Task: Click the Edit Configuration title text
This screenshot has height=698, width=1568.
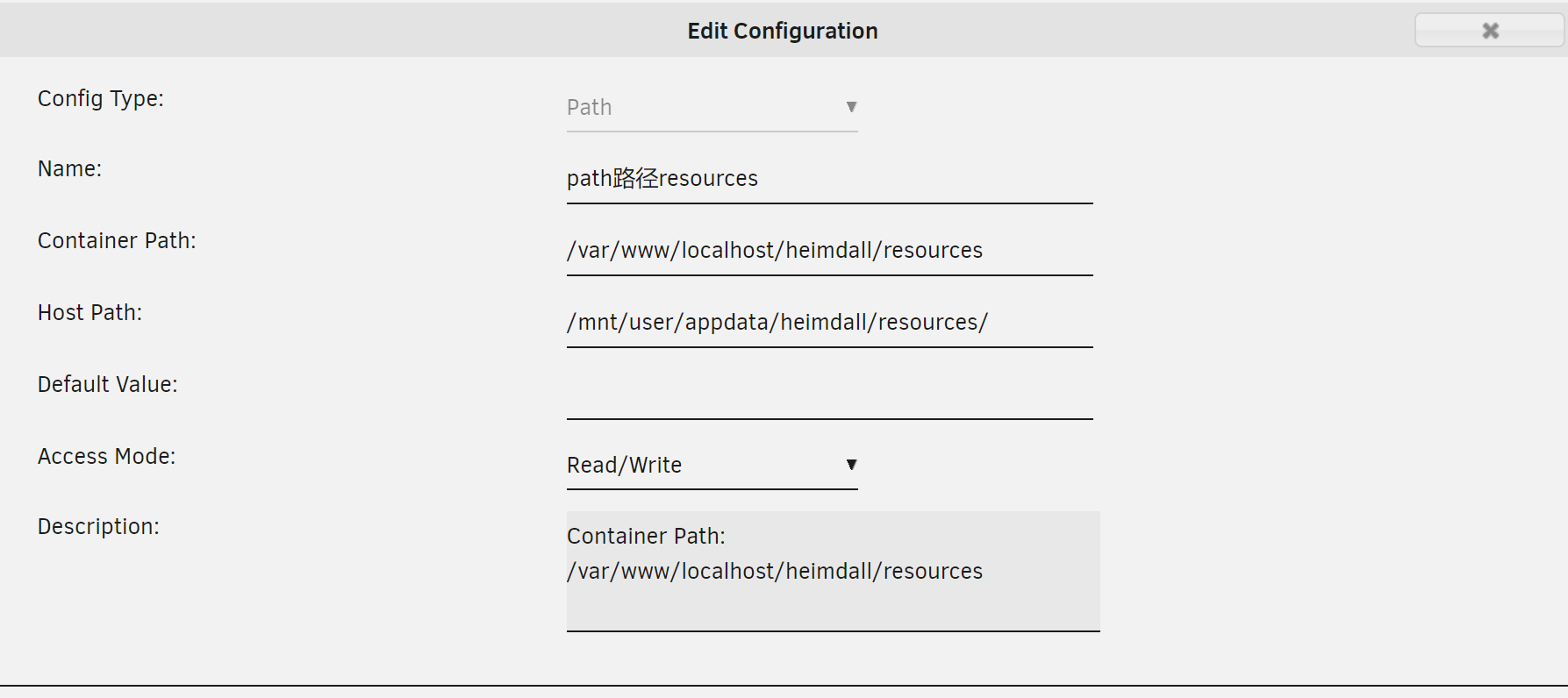Action: click(x=783, y=32)
